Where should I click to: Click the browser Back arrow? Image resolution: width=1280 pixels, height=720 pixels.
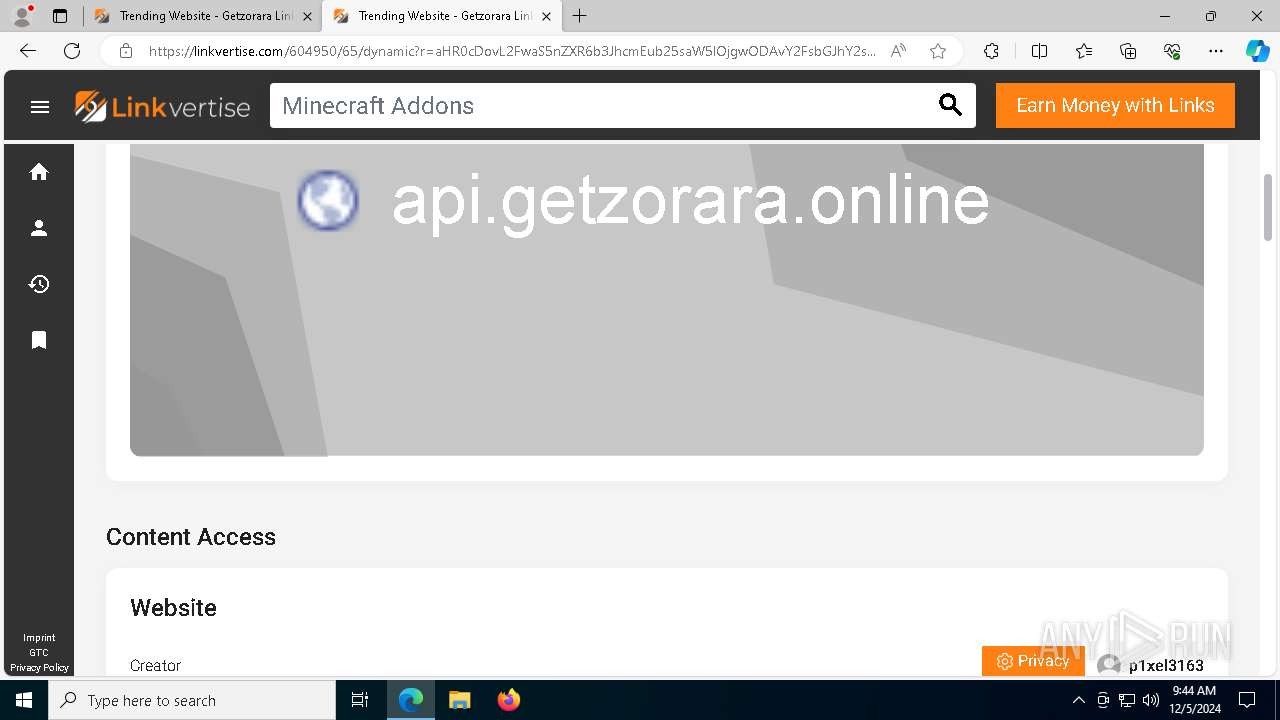coord(28,51)
